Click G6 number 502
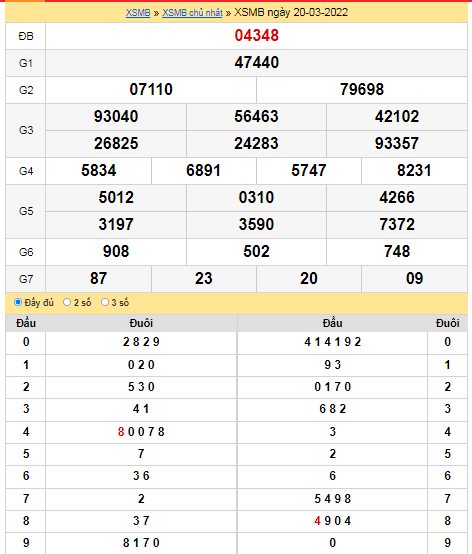This screenshot has height=554, width=472. (x=256, y=252)
